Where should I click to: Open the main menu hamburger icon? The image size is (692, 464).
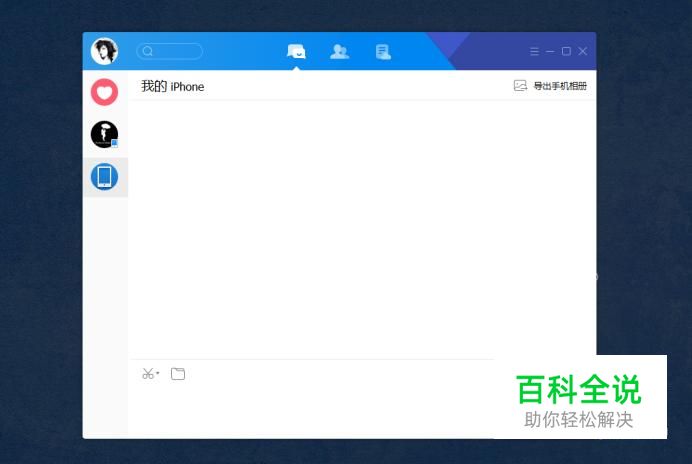click(534, 51)
